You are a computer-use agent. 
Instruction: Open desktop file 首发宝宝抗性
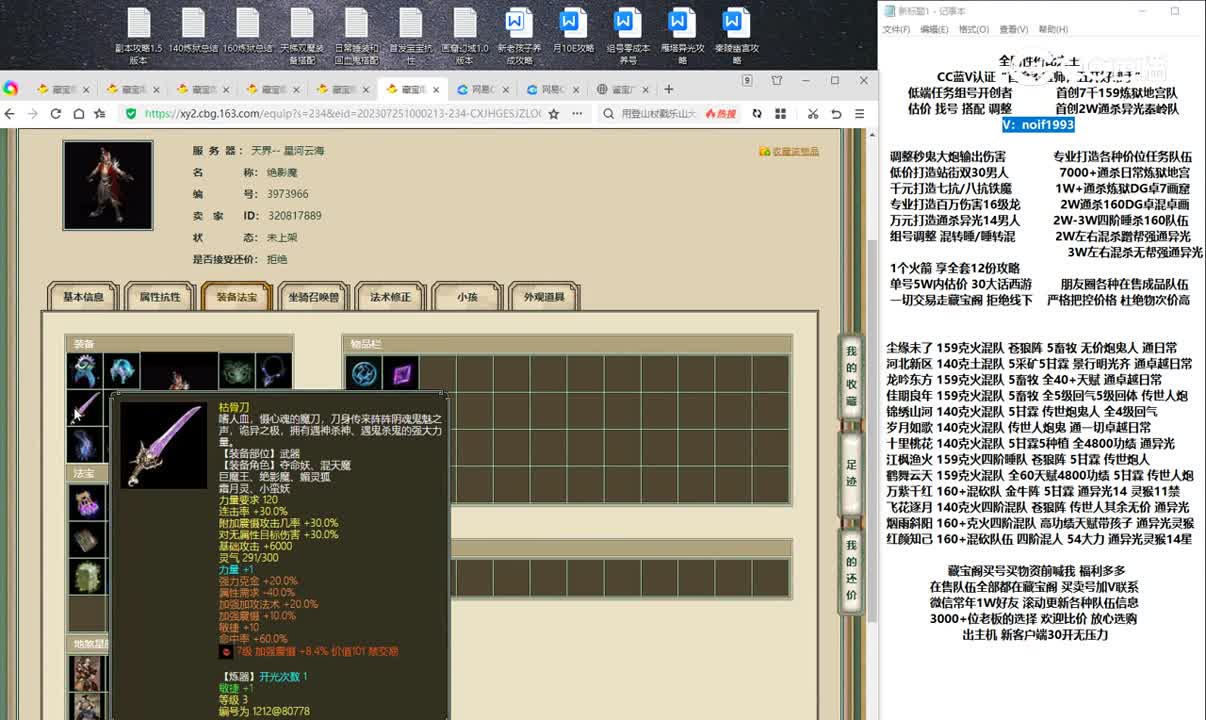[410, 36]
